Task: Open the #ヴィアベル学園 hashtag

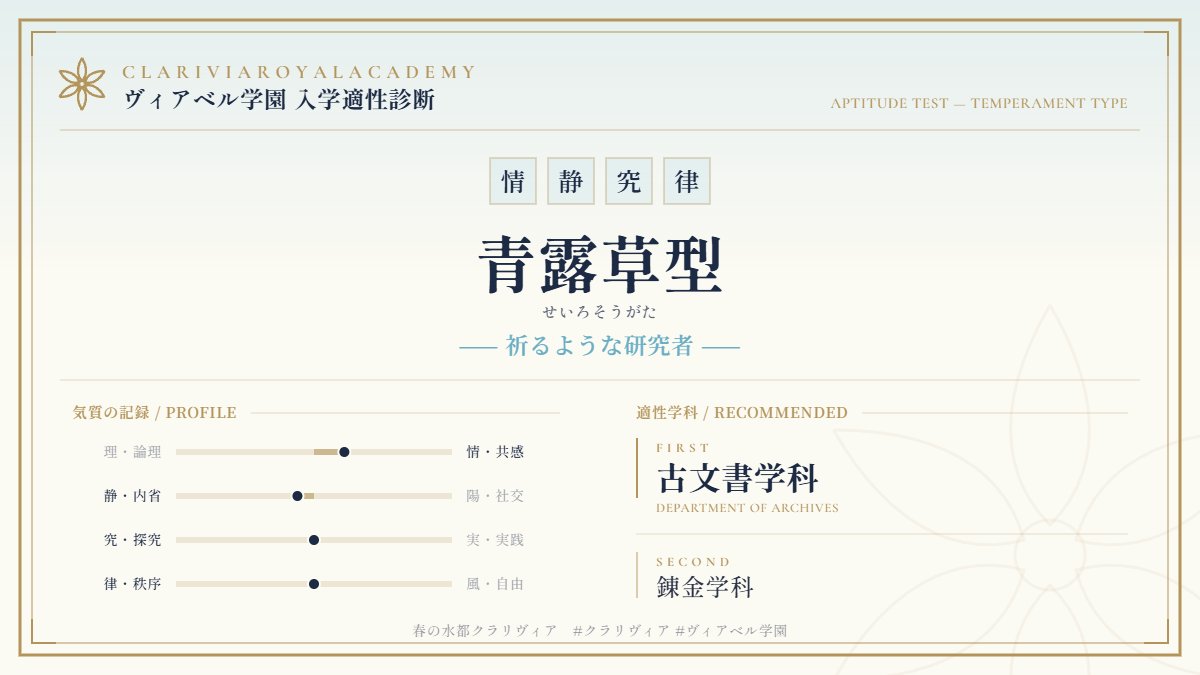Action: (x=731, y=631)
